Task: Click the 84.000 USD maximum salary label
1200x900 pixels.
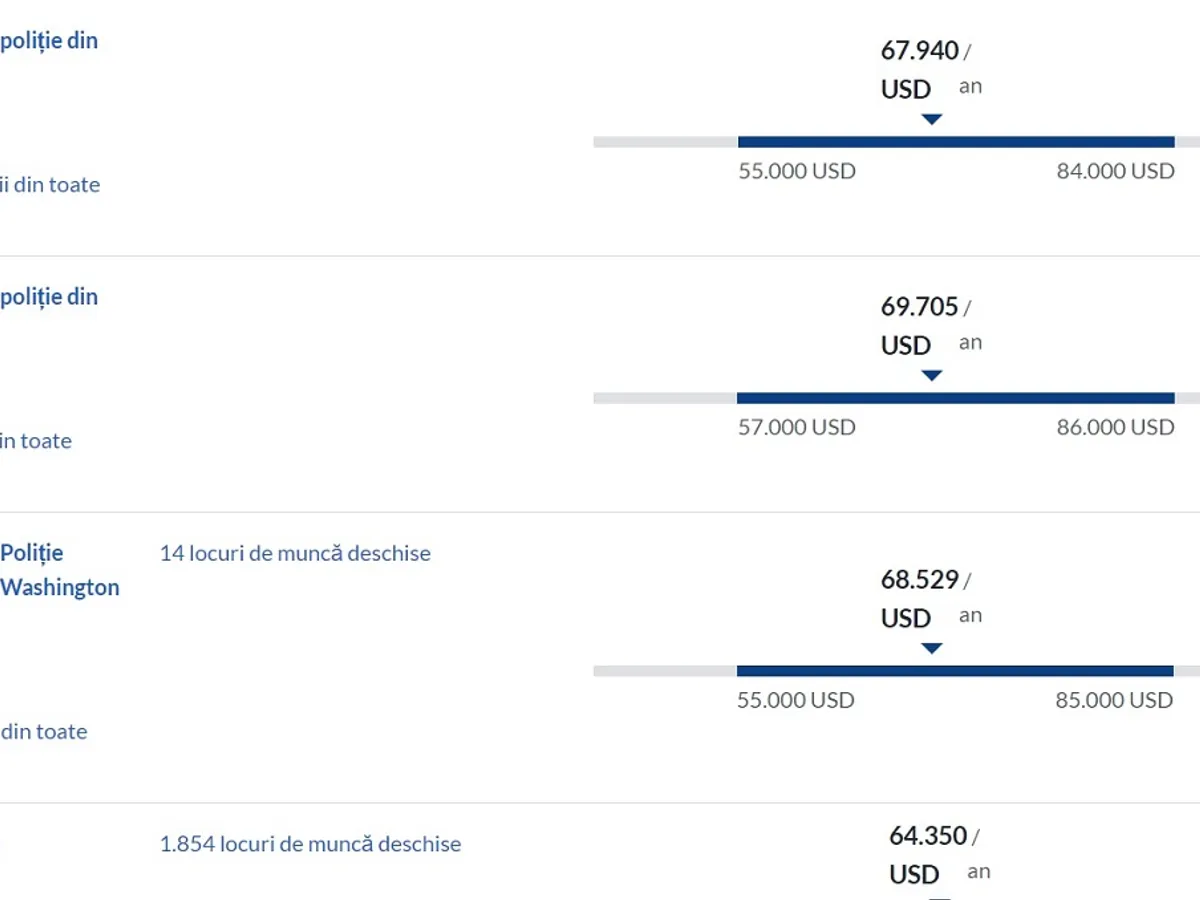Action: coord(1115,171)
